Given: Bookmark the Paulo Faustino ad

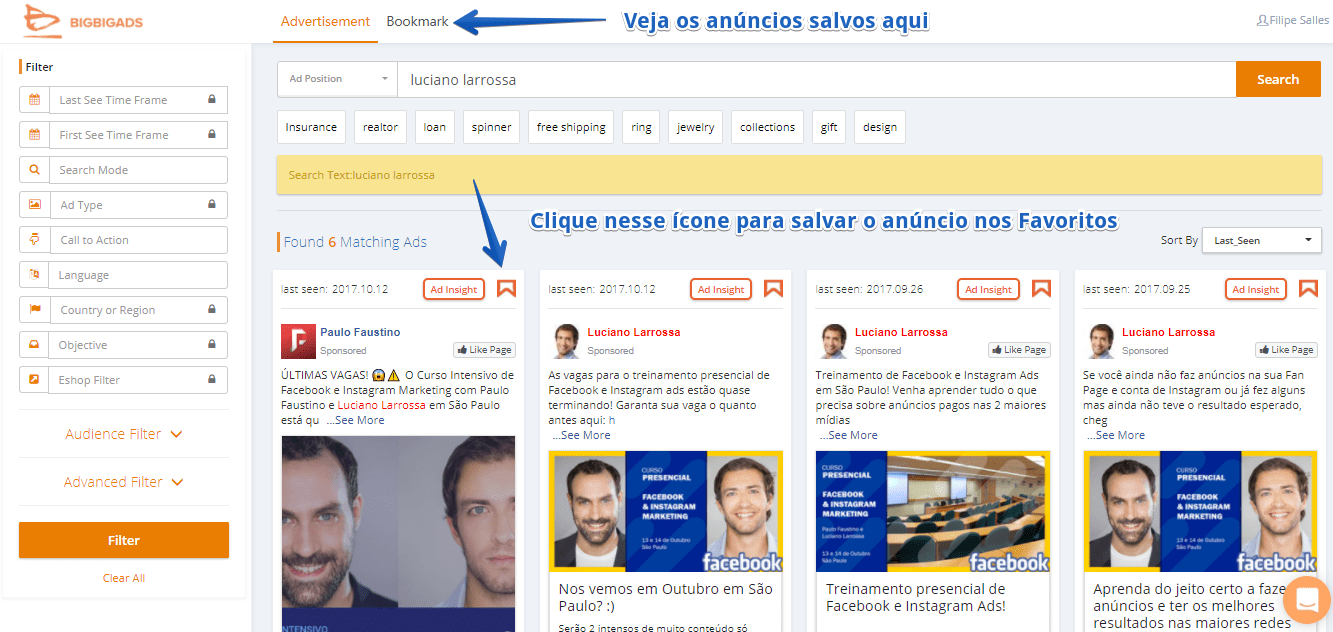Looking at the screenshot, I should (506, 289).
